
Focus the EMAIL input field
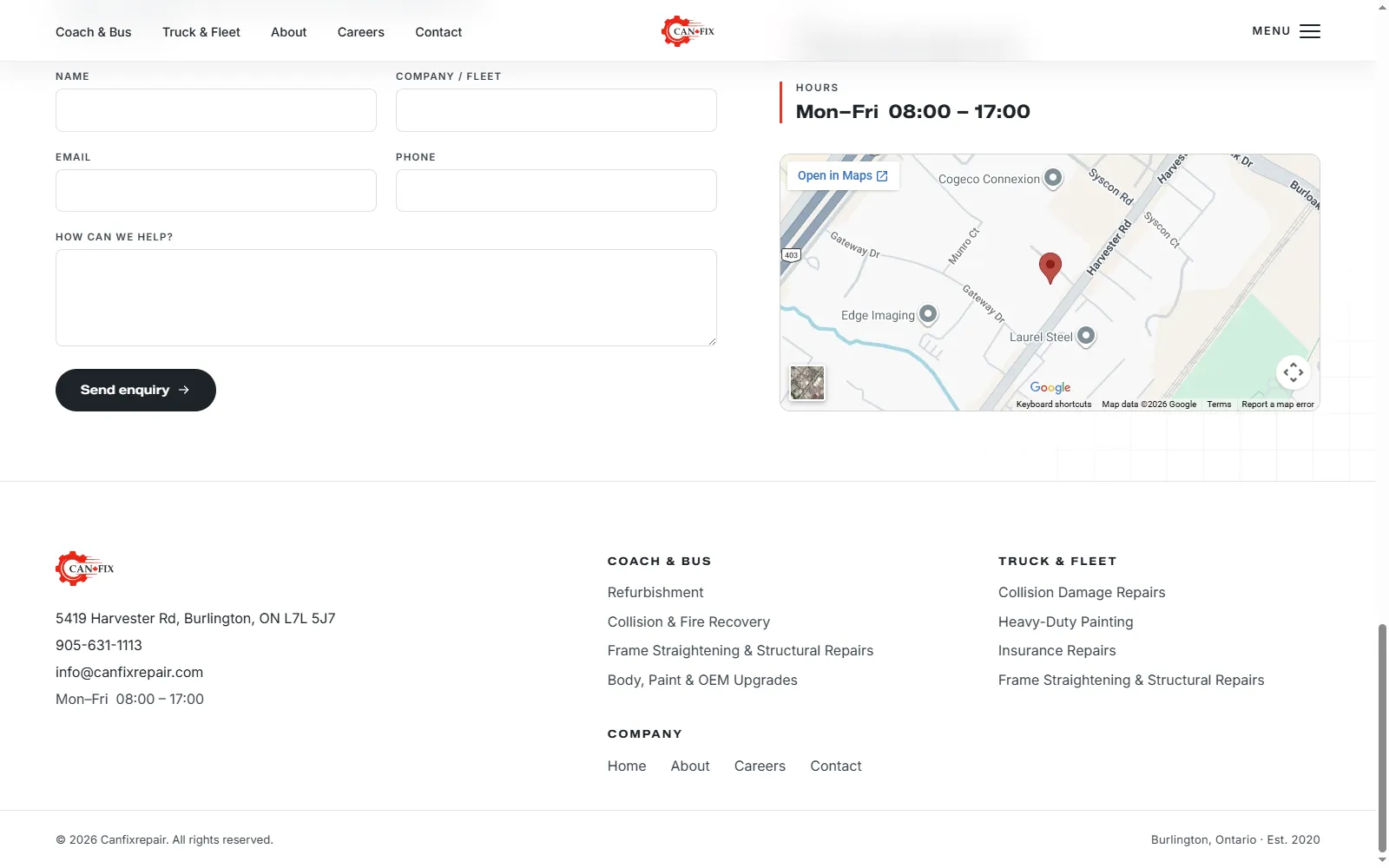coord(216,191)
